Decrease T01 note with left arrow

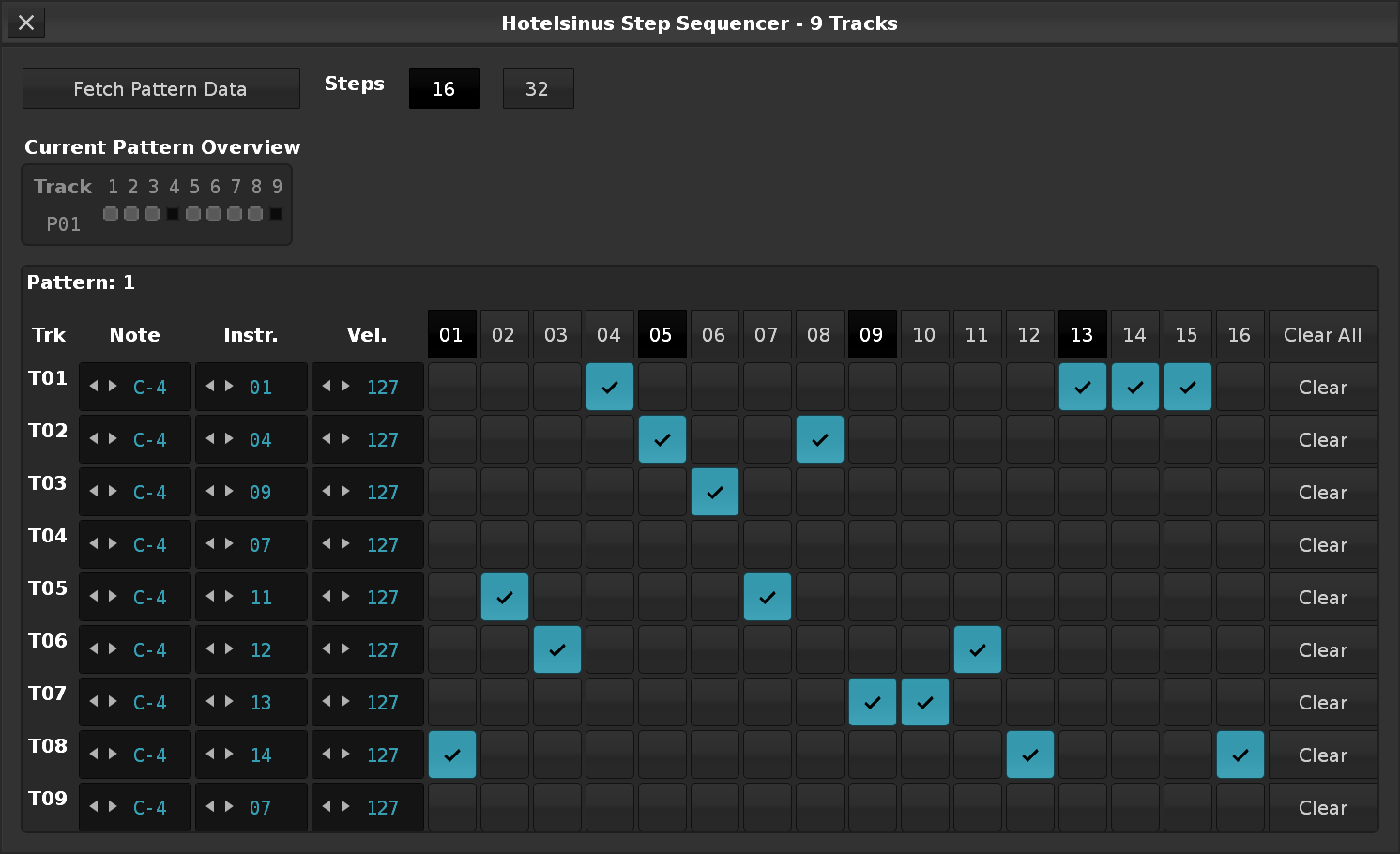[x=94, y=386]
